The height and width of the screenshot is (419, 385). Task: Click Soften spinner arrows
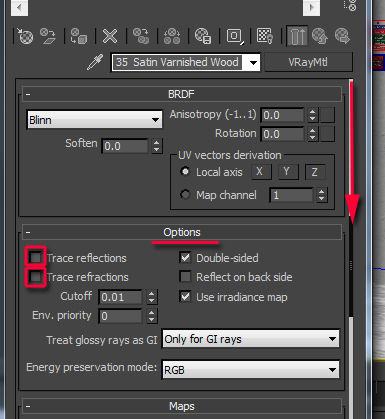pos(156,146)
